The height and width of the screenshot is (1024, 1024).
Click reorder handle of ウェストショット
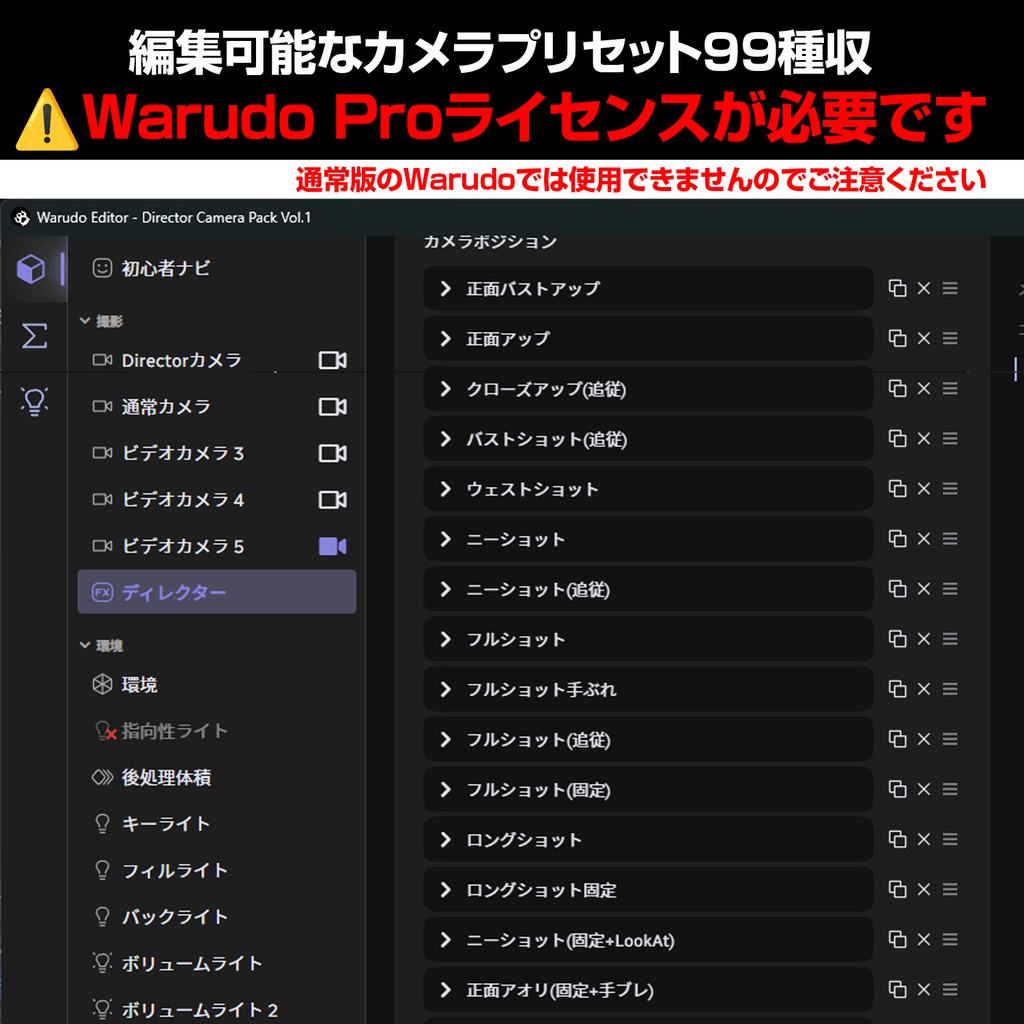click(950, 488)
